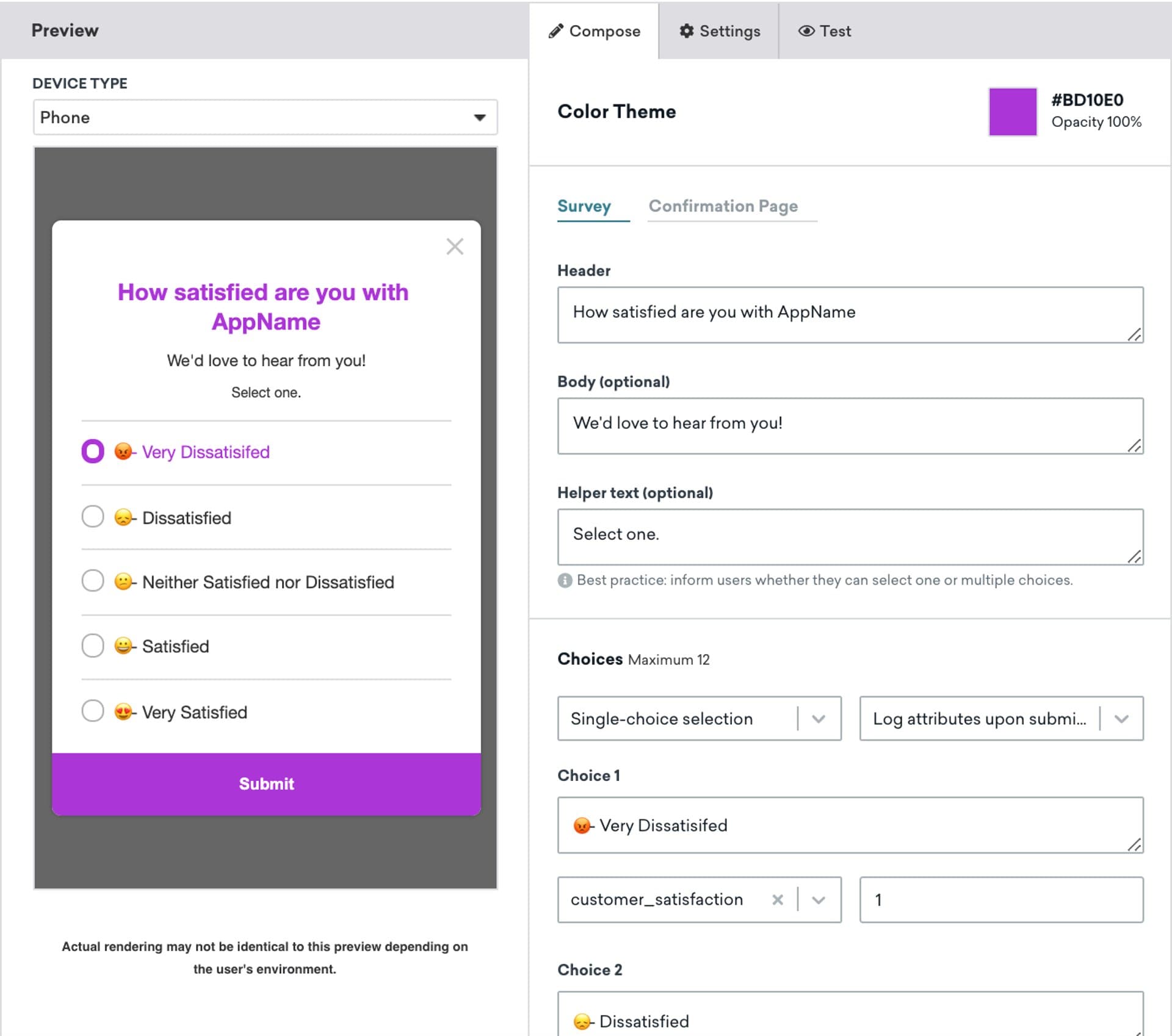This screenshot has height=1036, width=1172.
Task: Select the Very Satisfied radio button
Action: click(93, 710)
